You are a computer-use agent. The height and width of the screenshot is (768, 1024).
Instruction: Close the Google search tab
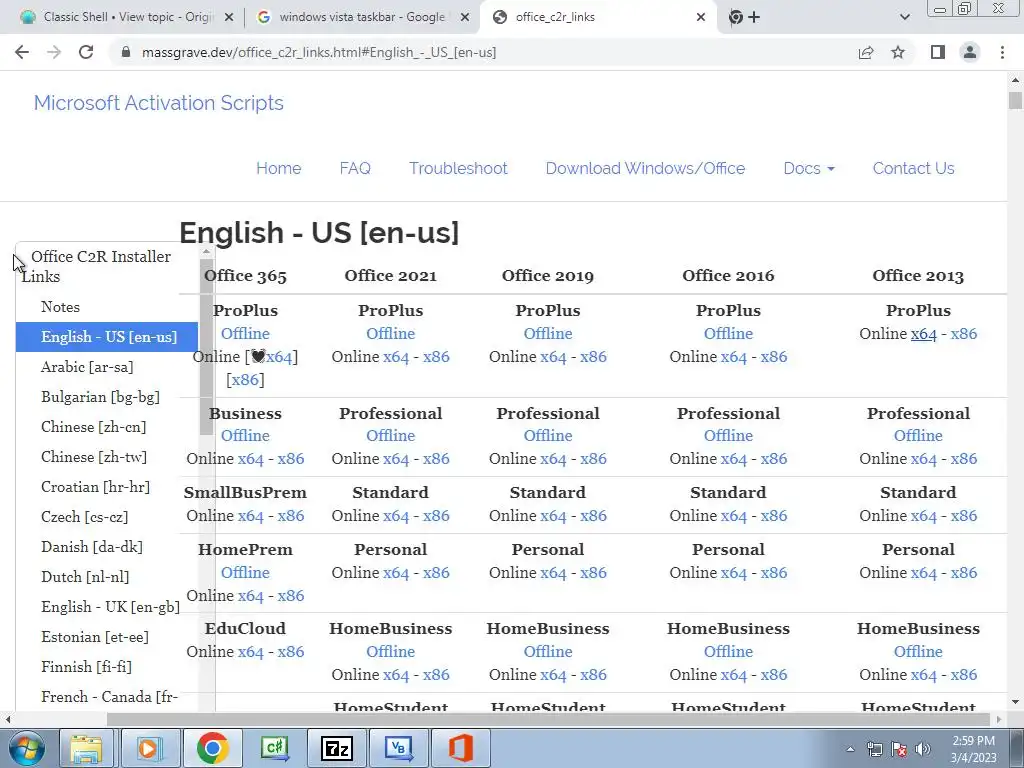pos(464,17)
